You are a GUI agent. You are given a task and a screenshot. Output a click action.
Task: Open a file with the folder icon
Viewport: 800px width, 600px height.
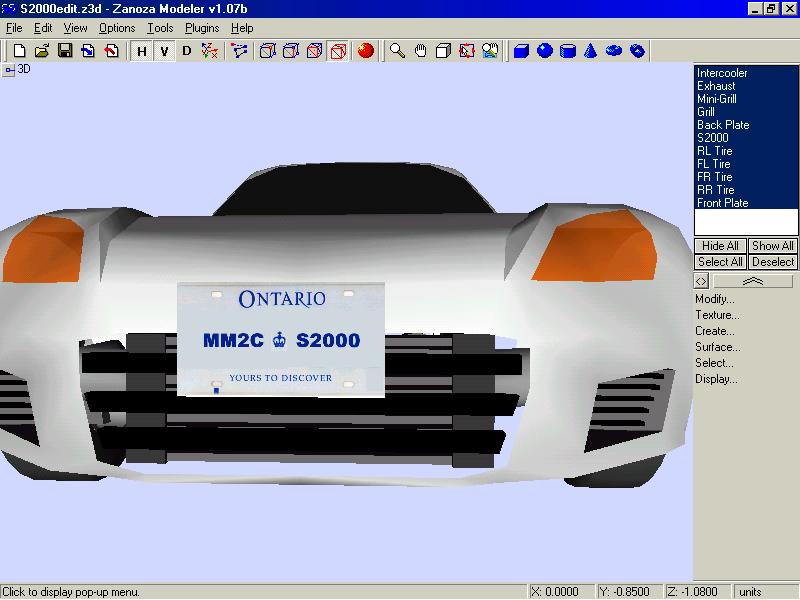coord(42,50)
